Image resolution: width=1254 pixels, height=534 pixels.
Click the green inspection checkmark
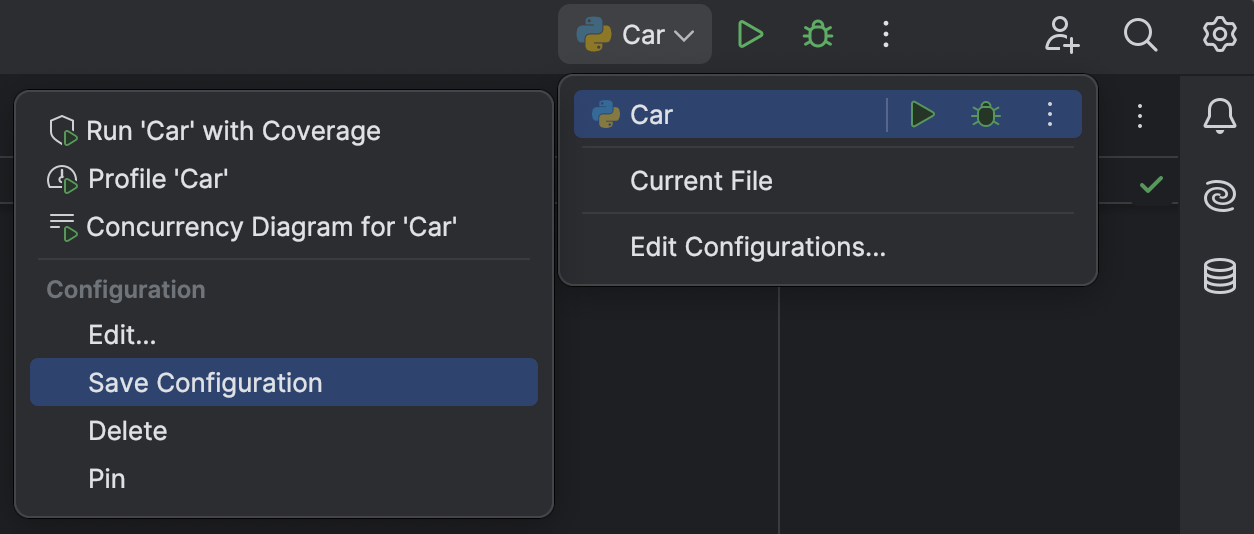coord(1151,185)
